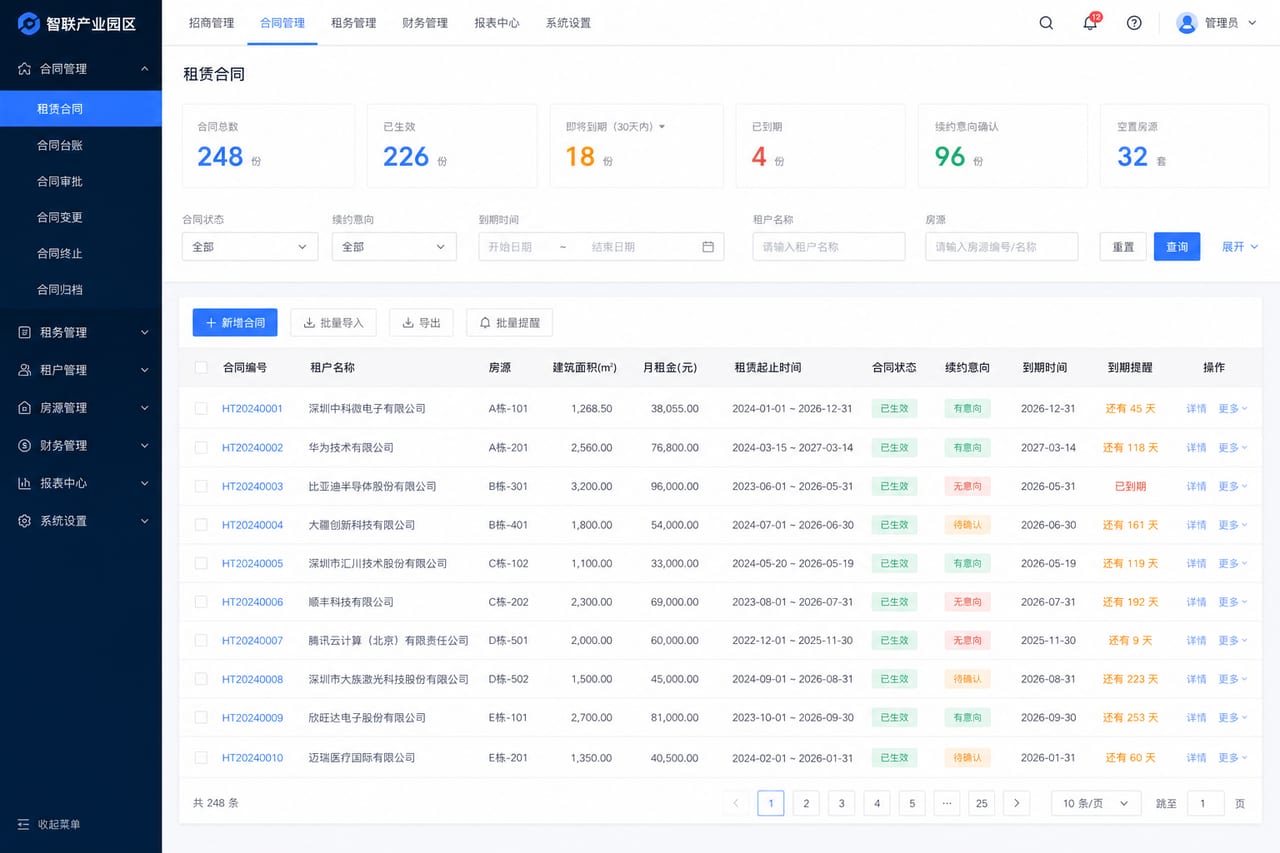Check the HT20240004 row checkbox

201,525
